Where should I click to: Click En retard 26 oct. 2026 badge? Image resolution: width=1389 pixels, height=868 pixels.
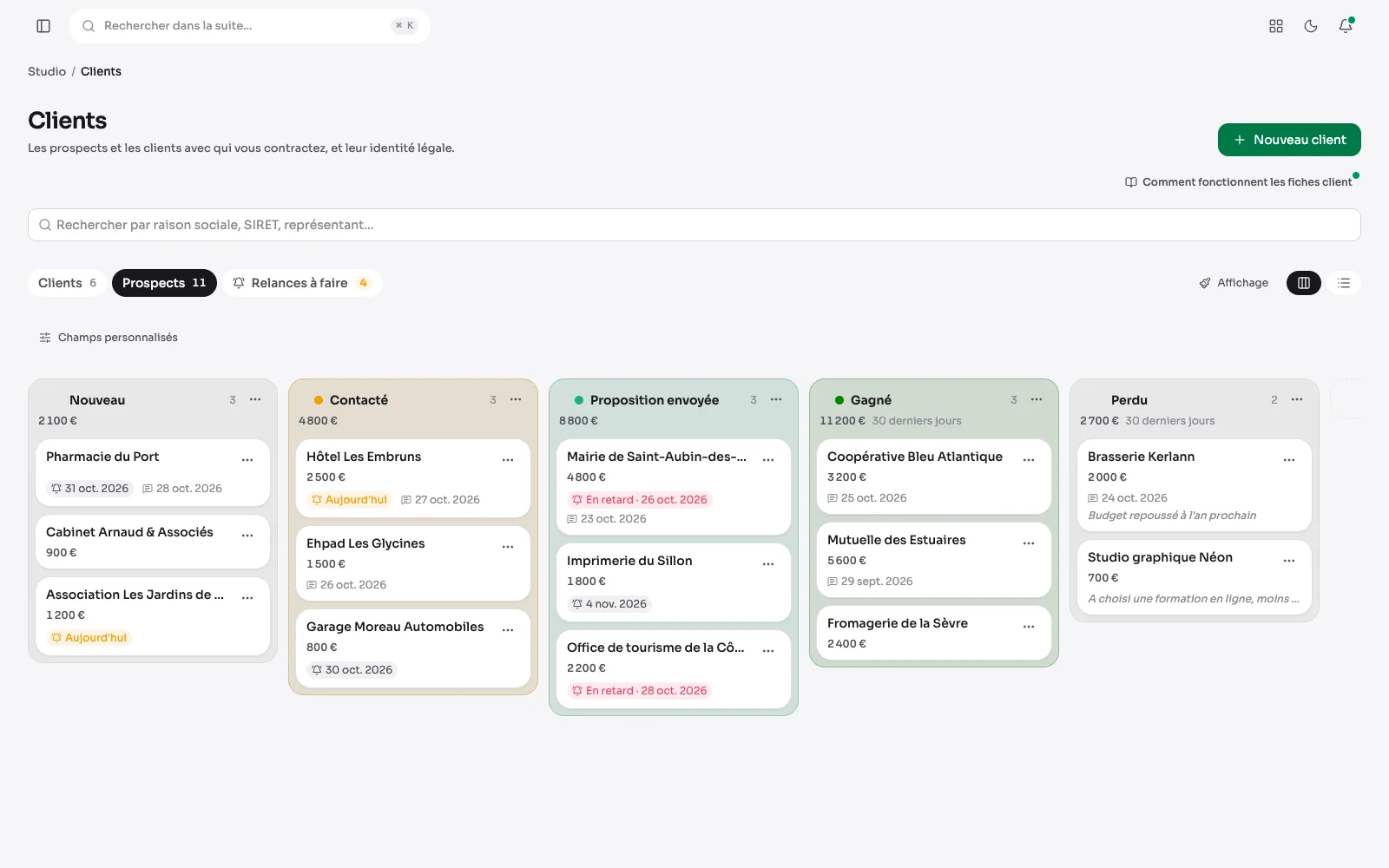tap(639, 500)
